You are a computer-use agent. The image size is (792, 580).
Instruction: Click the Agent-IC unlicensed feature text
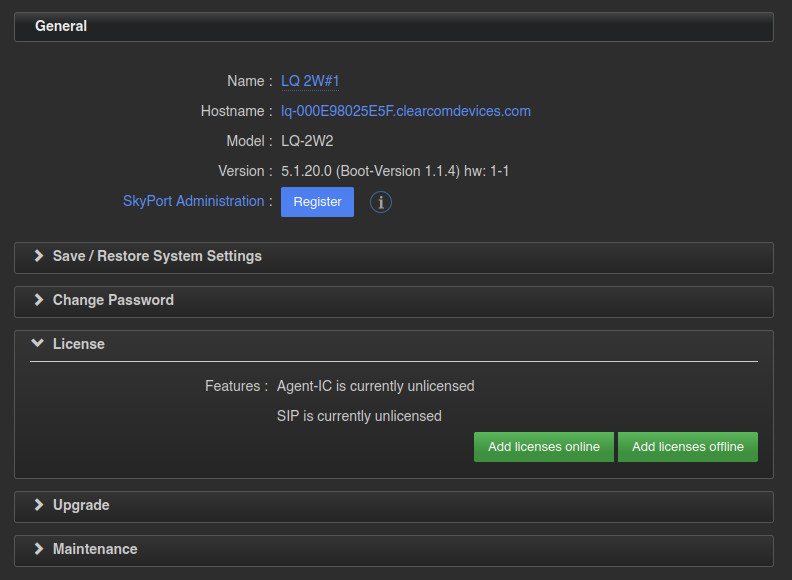point(375,386)
